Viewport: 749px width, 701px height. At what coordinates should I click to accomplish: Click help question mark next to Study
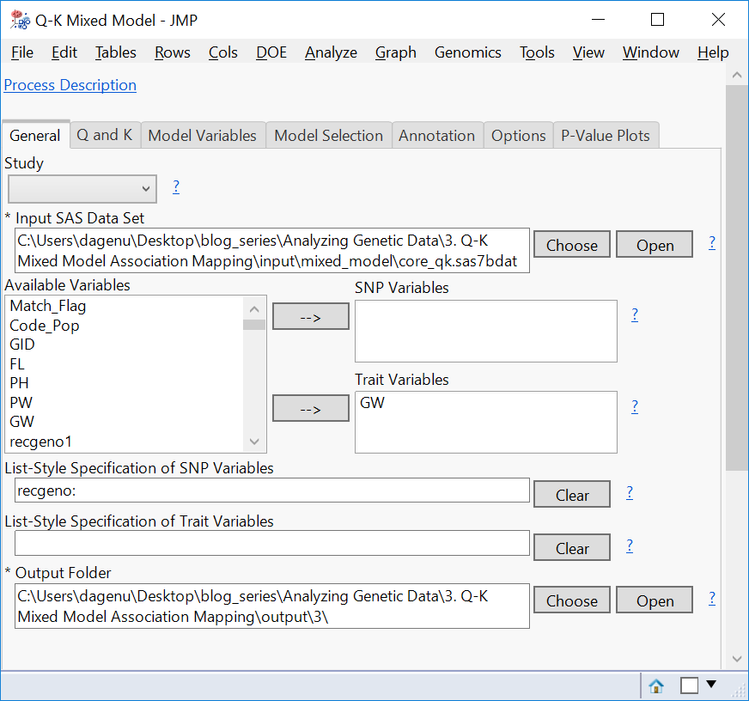point(176,187)
